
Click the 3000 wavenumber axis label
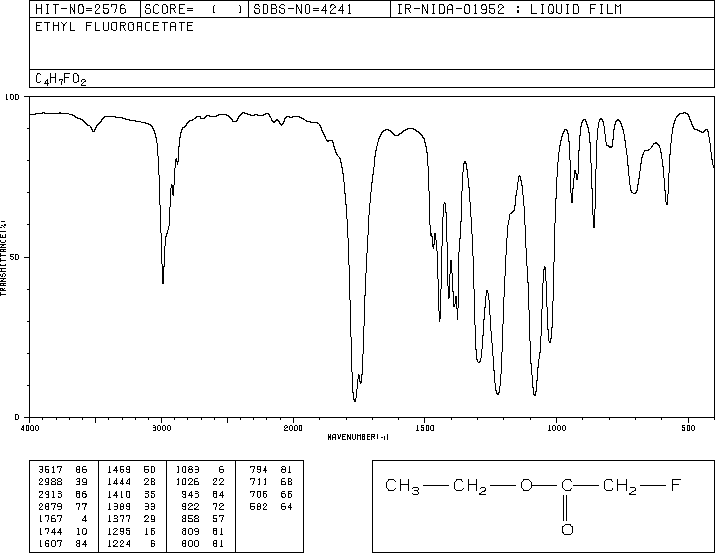(x=161, y=428)
